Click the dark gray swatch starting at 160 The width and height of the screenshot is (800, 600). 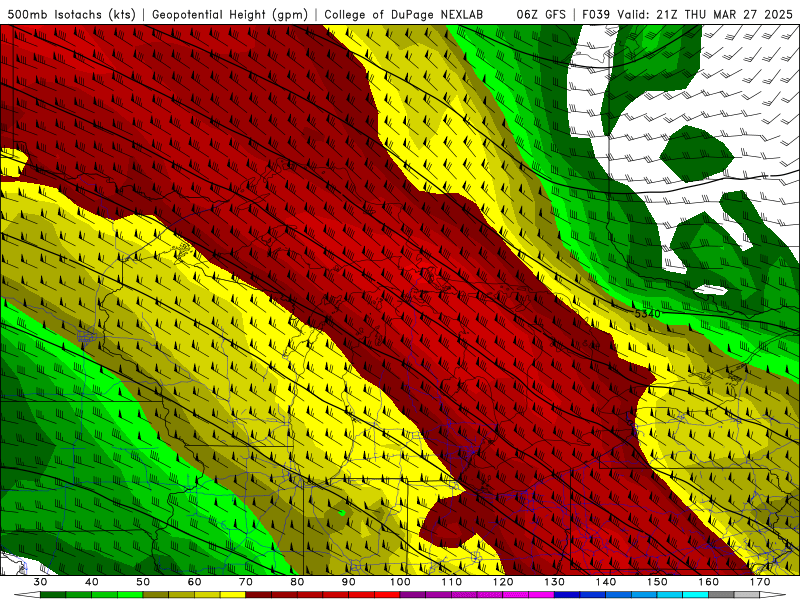721,594
